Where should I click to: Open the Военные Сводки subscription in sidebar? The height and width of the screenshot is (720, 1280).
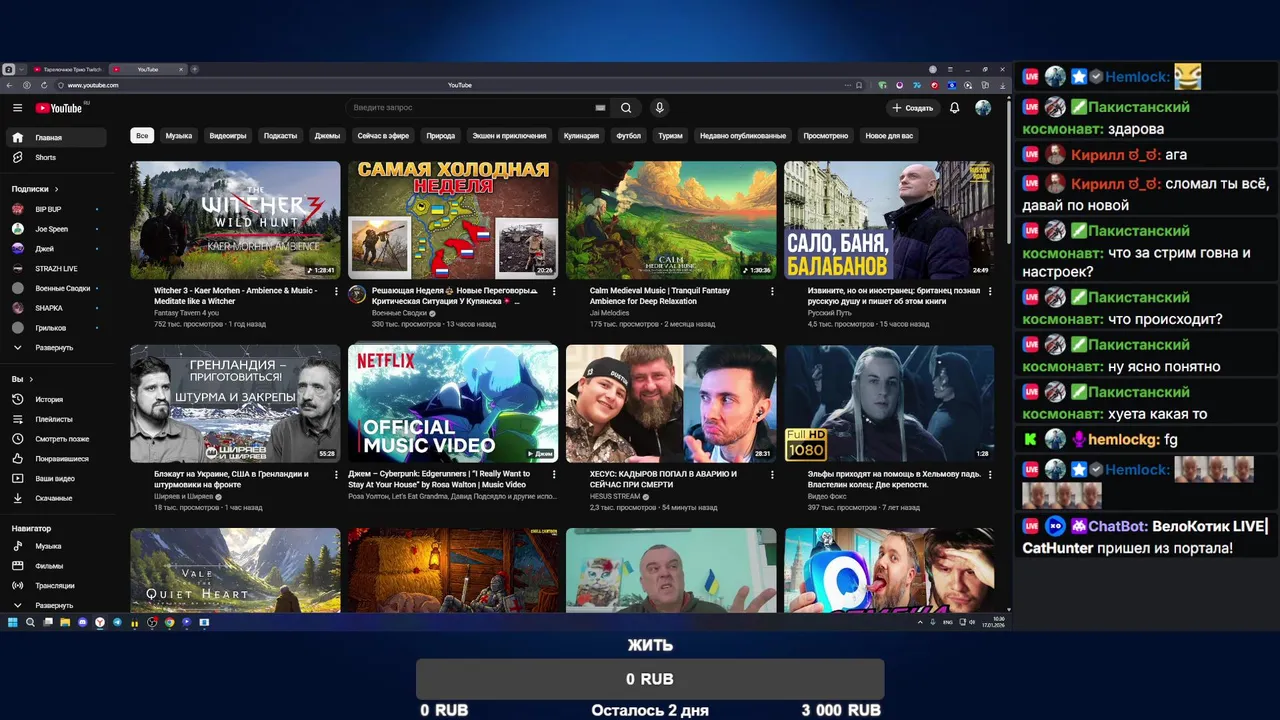(x=57, y=288)
